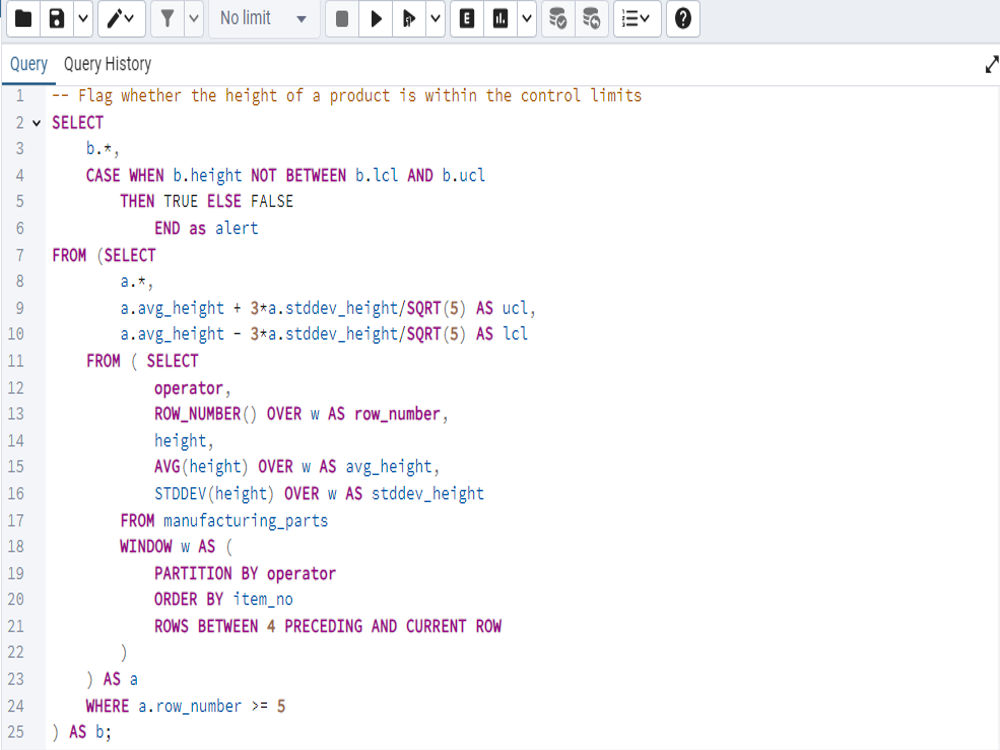The image size is (1000, 750).
Task: Maximize the query editor panel
Action: tap(991, 64)
